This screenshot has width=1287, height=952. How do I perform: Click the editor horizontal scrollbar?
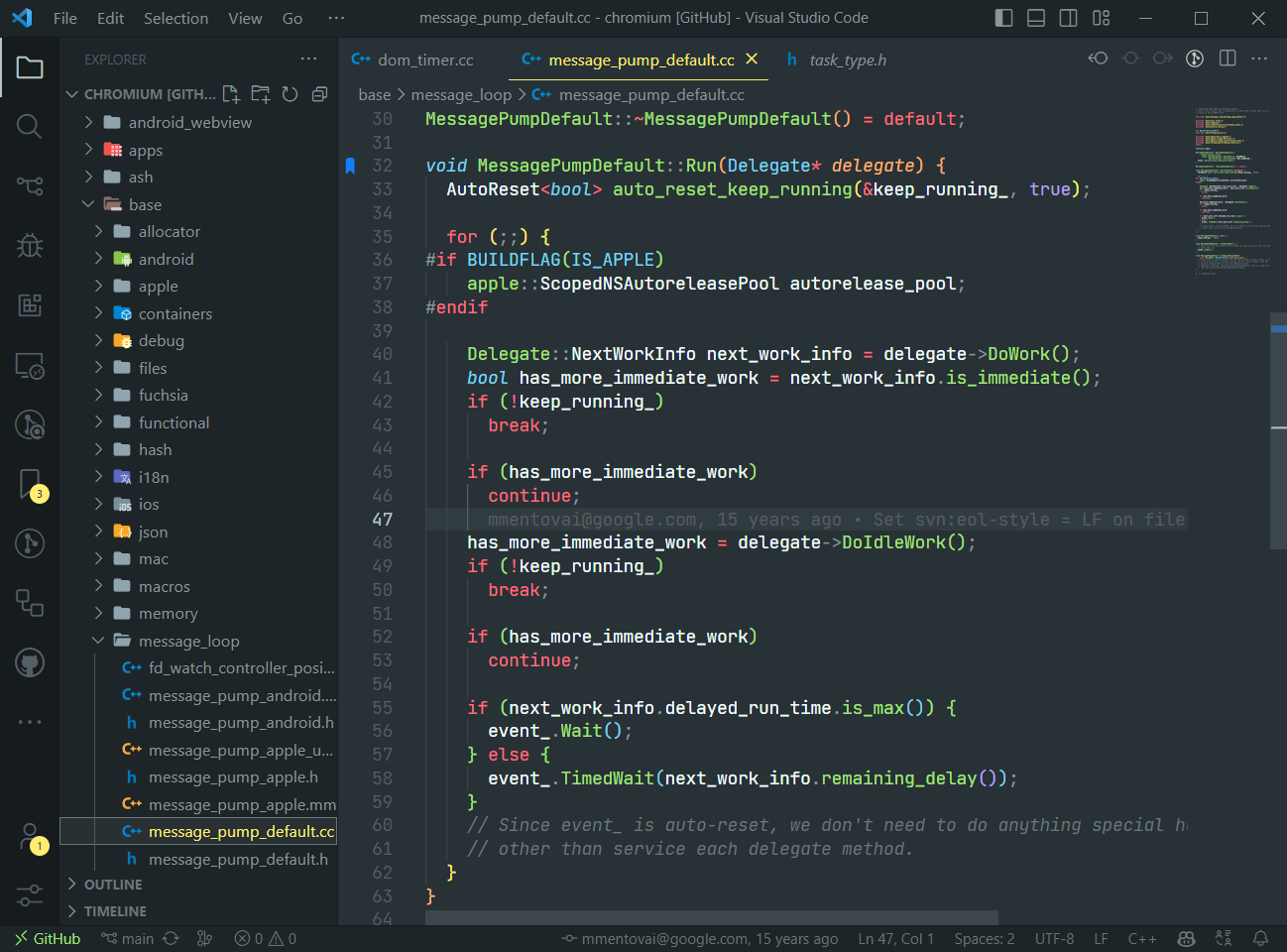point(712,918)
